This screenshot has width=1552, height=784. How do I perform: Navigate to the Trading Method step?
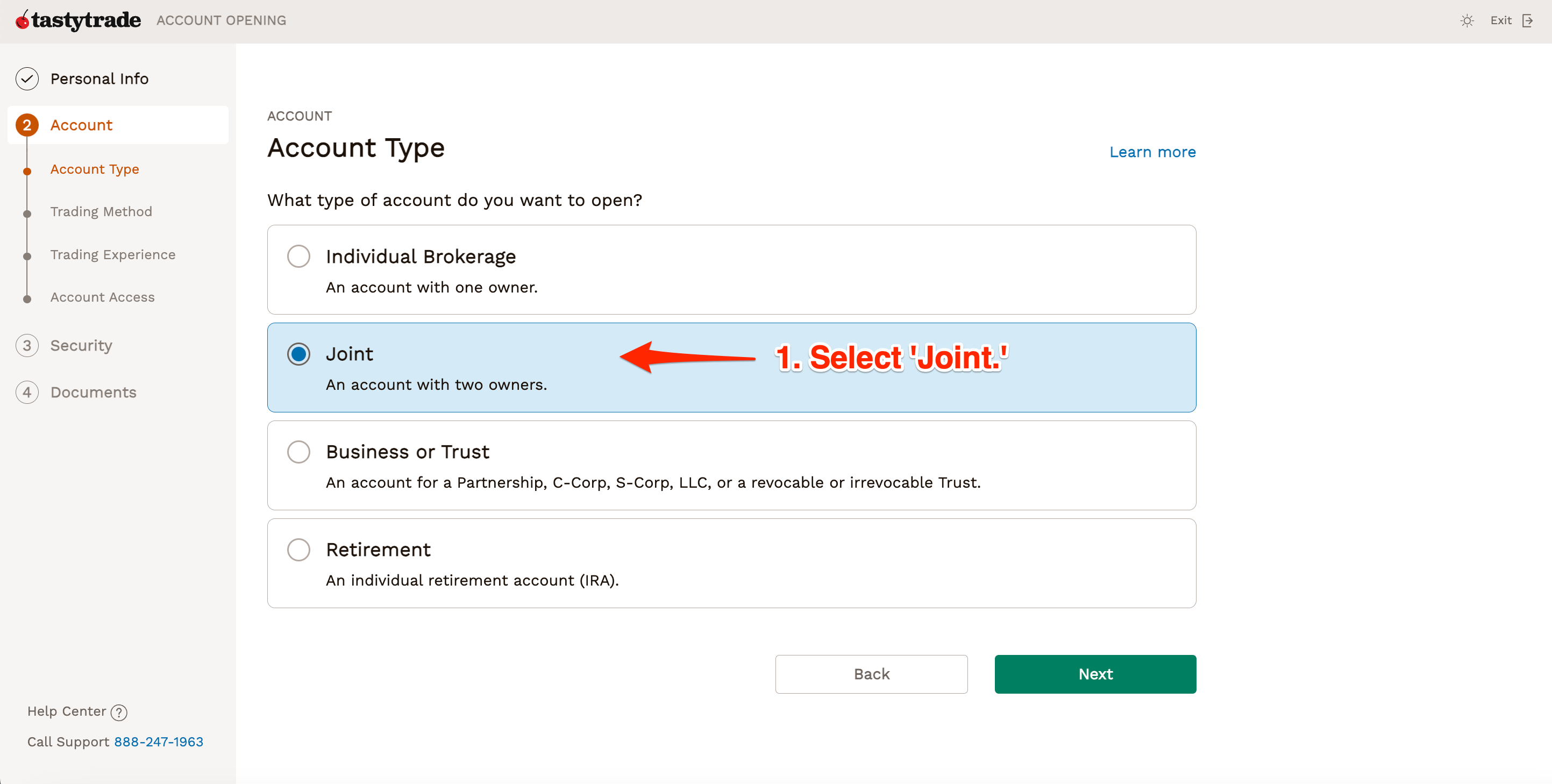[101, 211]
